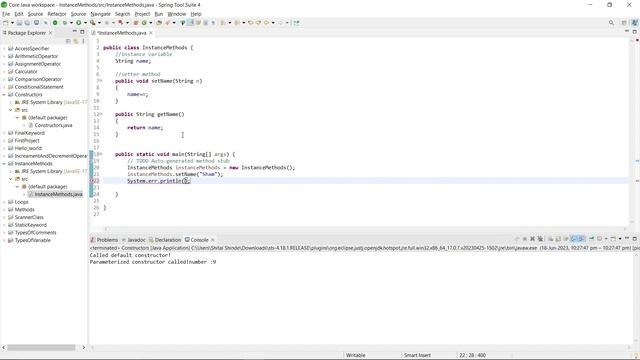Viewport: 640px width, 360px height.
Task: Select the FinalKeyword project
Action: (x=29, y=133)
